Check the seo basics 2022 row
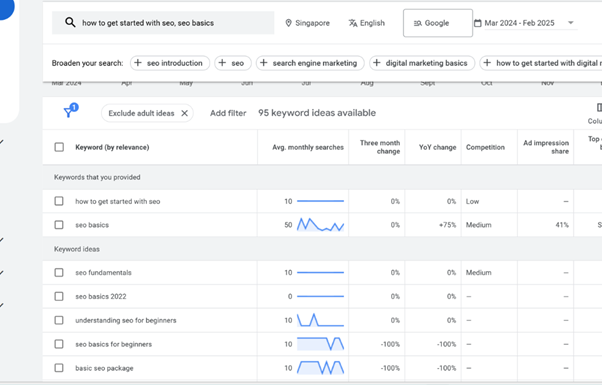602x386 pixels. 59,296
